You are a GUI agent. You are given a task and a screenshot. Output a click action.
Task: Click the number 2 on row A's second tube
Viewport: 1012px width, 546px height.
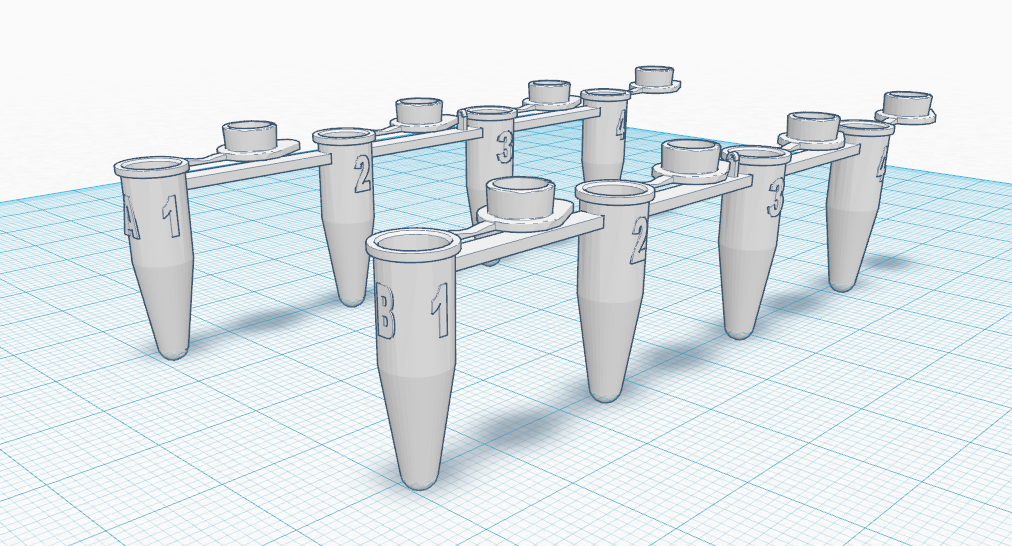tap(362, 175)
